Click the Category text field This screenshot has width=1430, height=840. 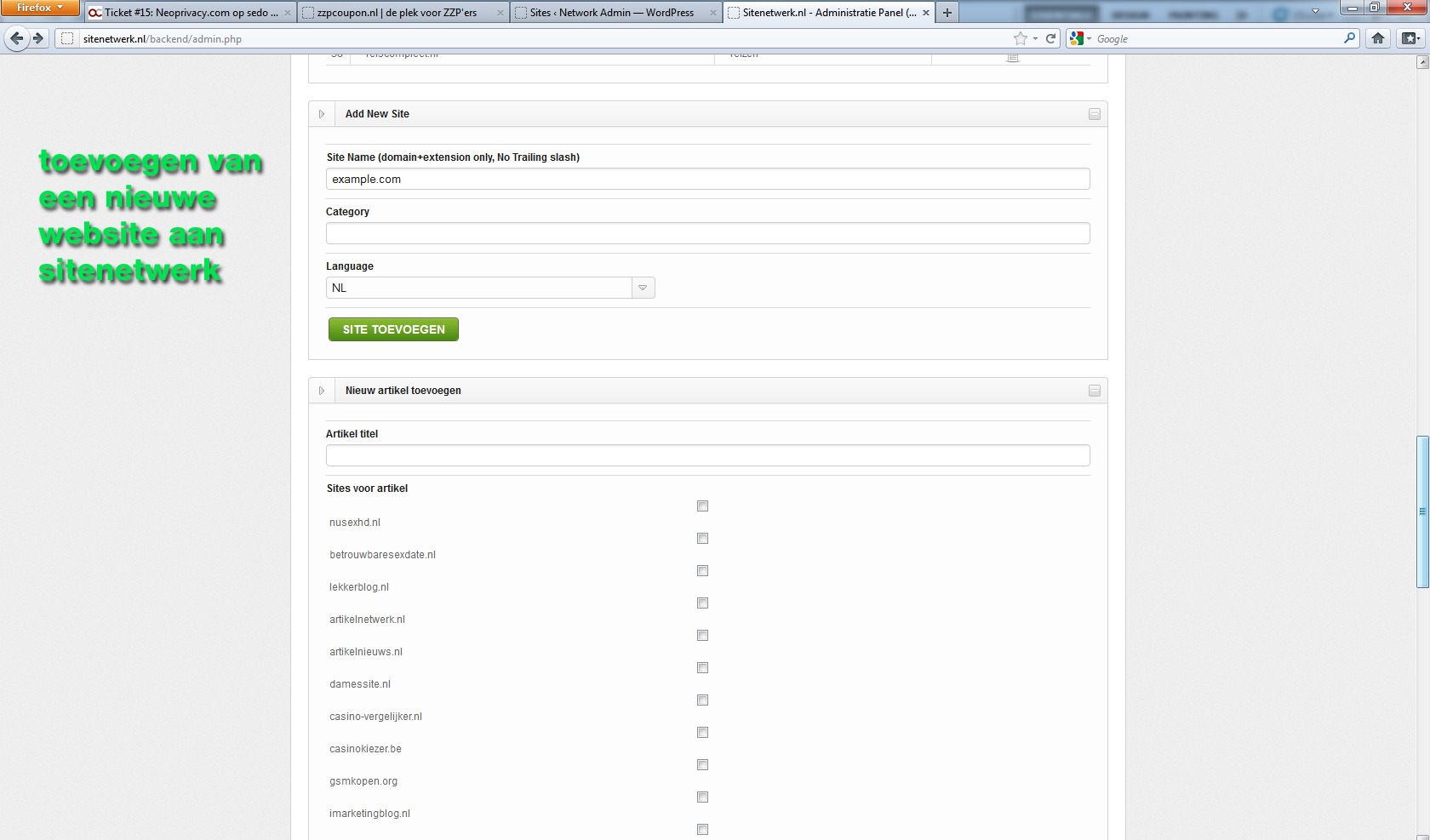pyautogui.click(x=708, y=233)
